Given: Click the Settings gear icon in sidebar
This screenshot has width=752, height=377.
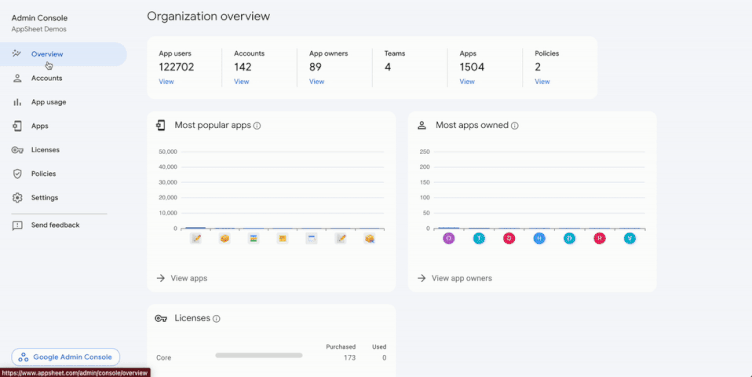Looking at the screenshot, I should (17, 198).
